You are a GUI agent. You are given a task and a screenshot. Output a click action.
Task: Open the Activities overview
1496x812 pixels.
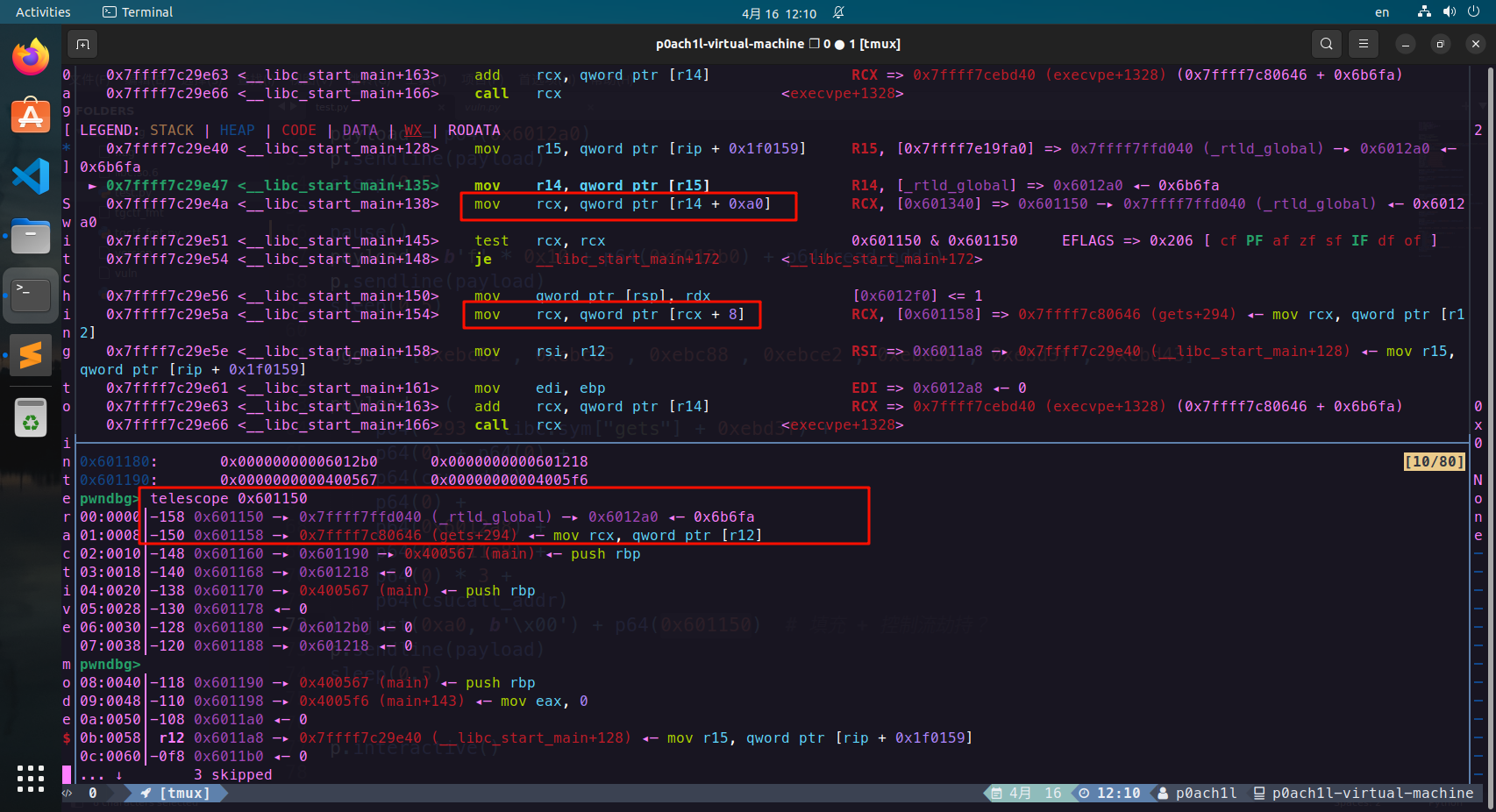click(43, 12)
